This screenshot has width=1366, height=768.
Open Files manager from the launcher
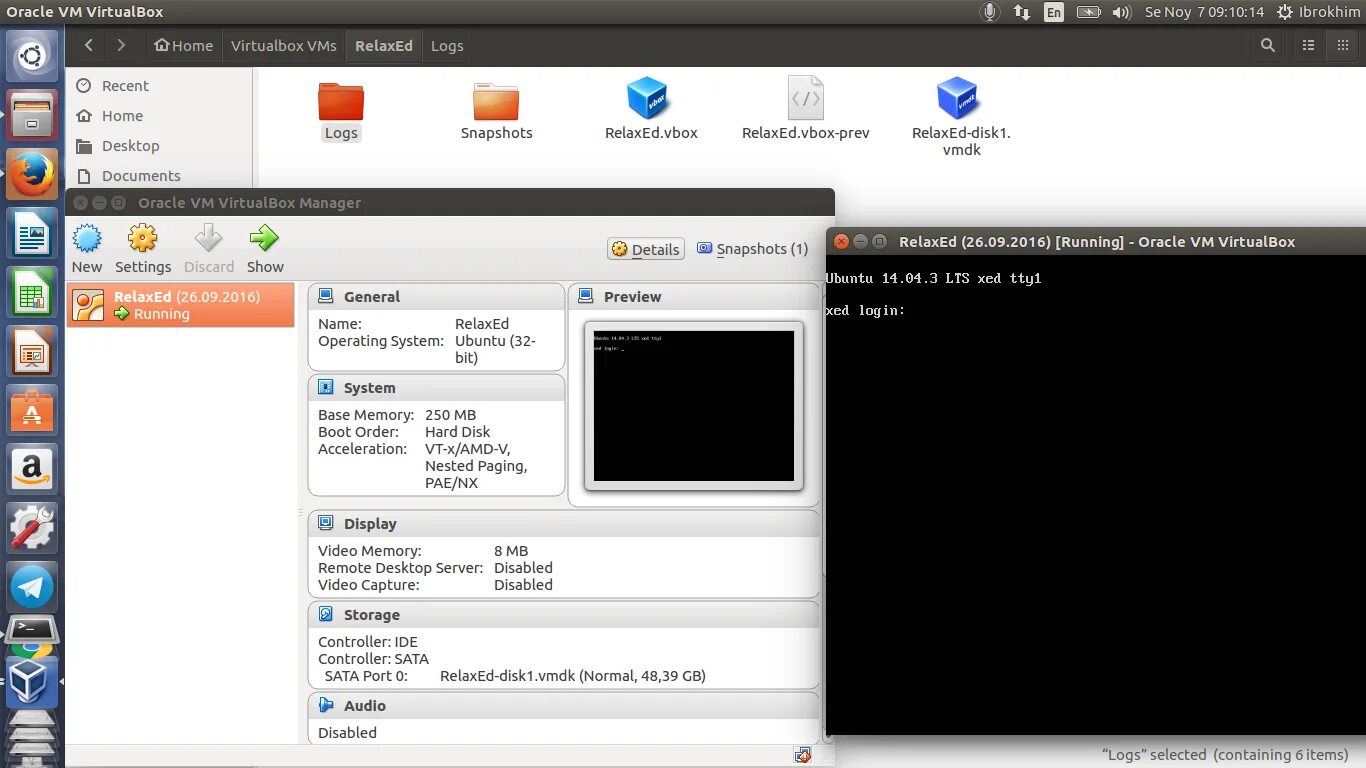32,115
